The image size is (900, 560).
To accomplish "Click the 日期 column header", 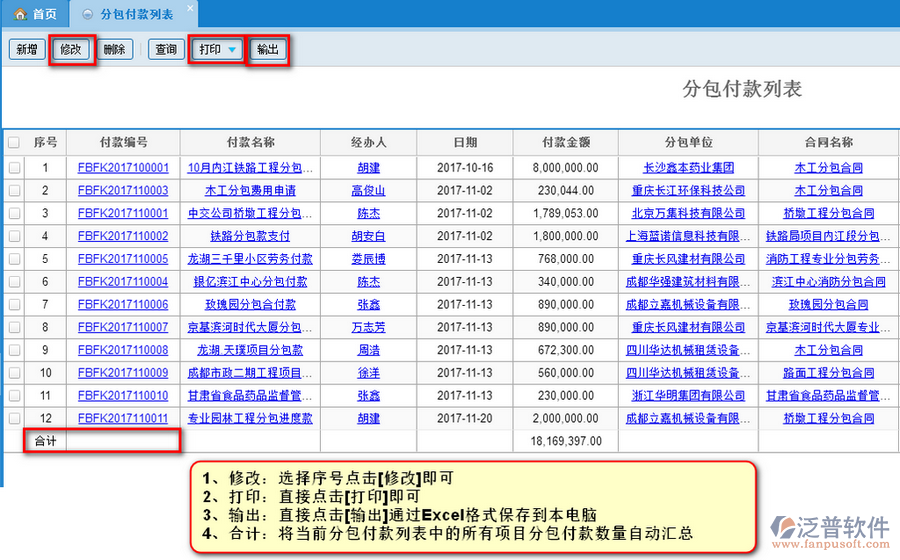I will 465,143.
